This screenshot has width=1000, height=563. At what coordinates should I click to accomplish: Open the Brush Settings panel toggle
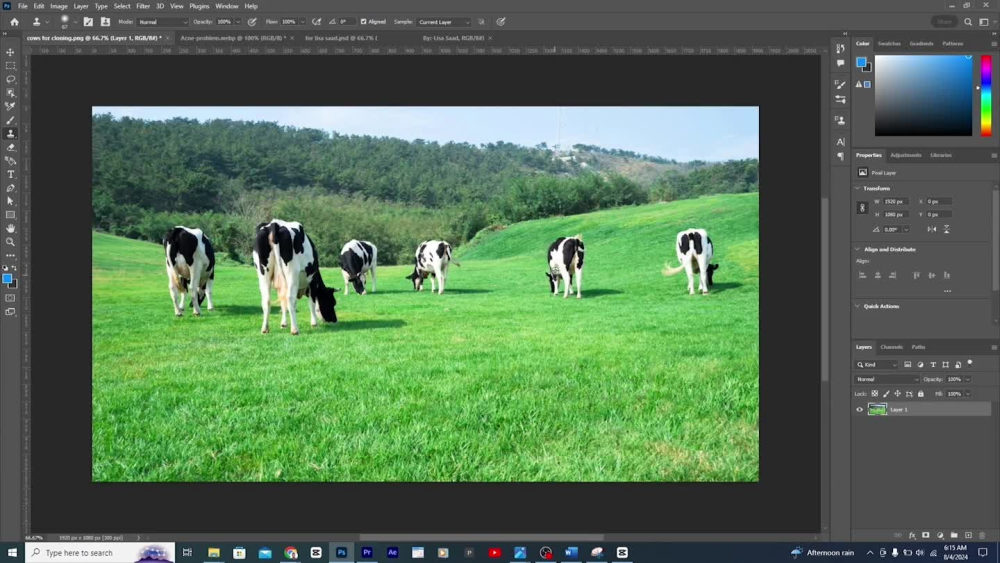tap(88, 22)
